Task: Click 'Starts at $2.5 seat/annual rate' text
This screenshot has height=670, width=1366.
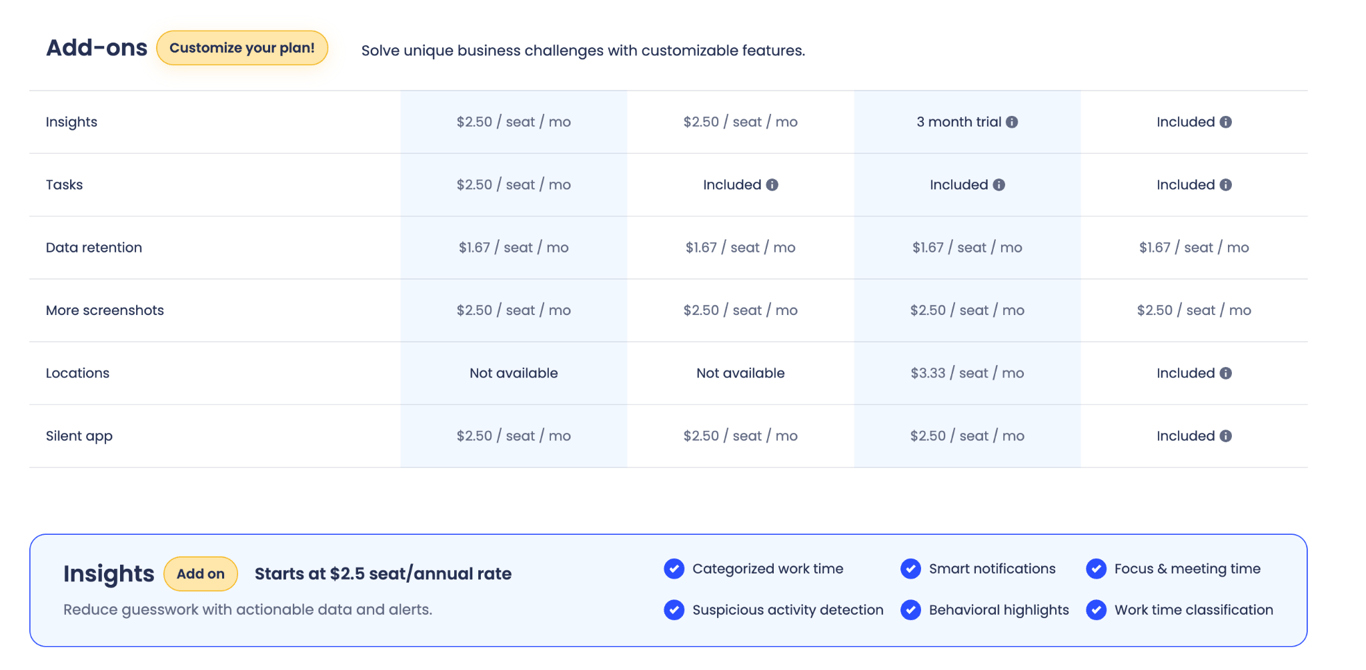Action: point(383,574)
